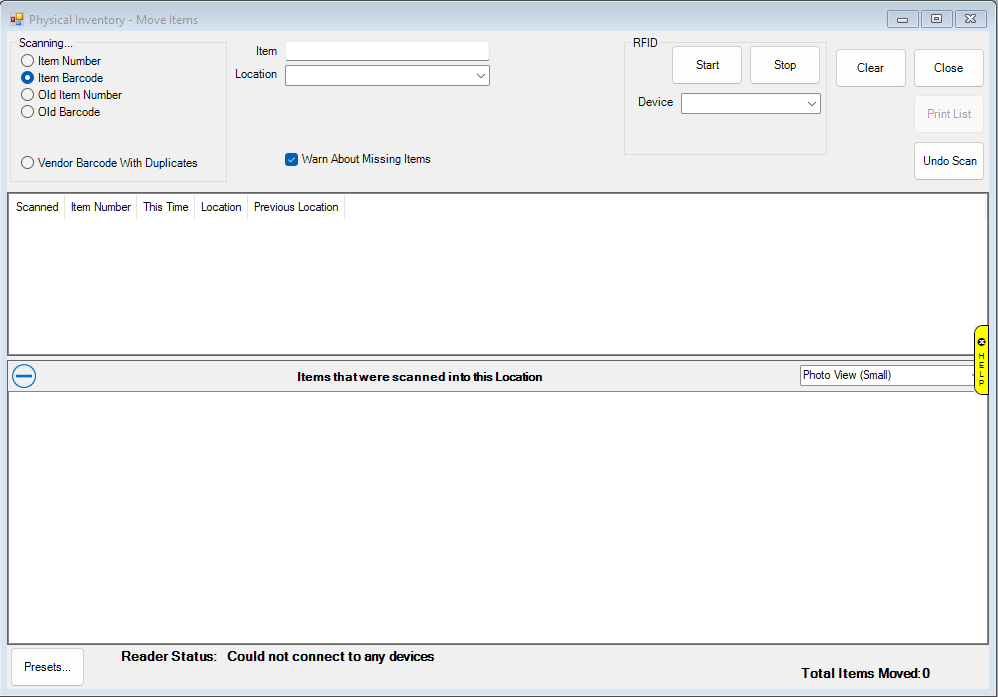This screenshot has width=998, height=697.
Task: Click the Previous Location column header
Action: 296,207
